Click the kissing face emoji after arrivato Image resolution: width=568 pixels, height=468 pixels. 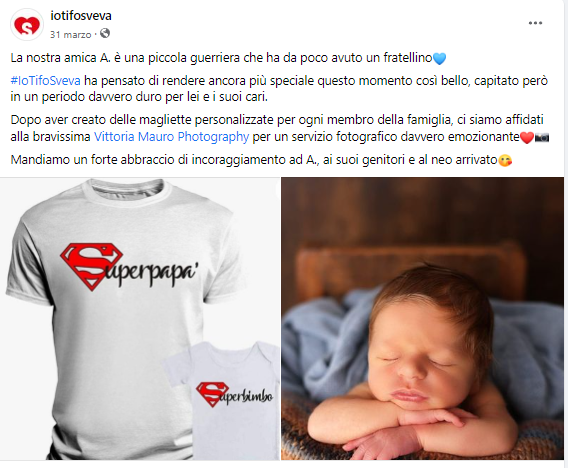[x=505, y=160]
